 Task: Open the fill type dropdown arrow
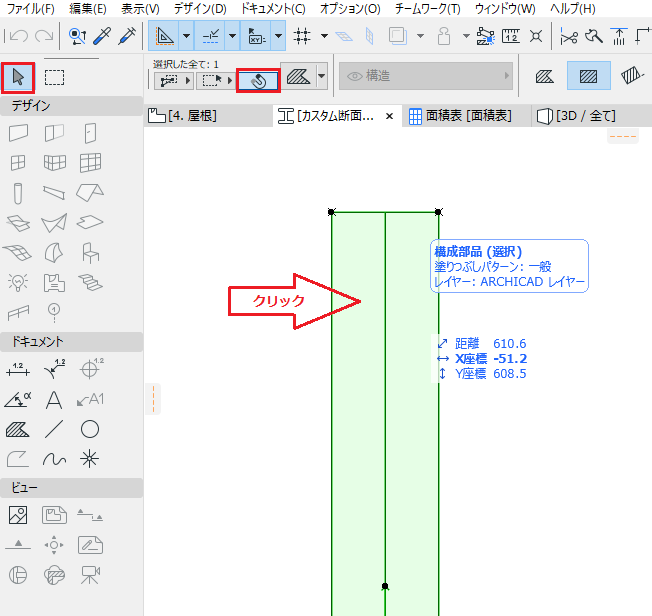click(x=322, y=76)
